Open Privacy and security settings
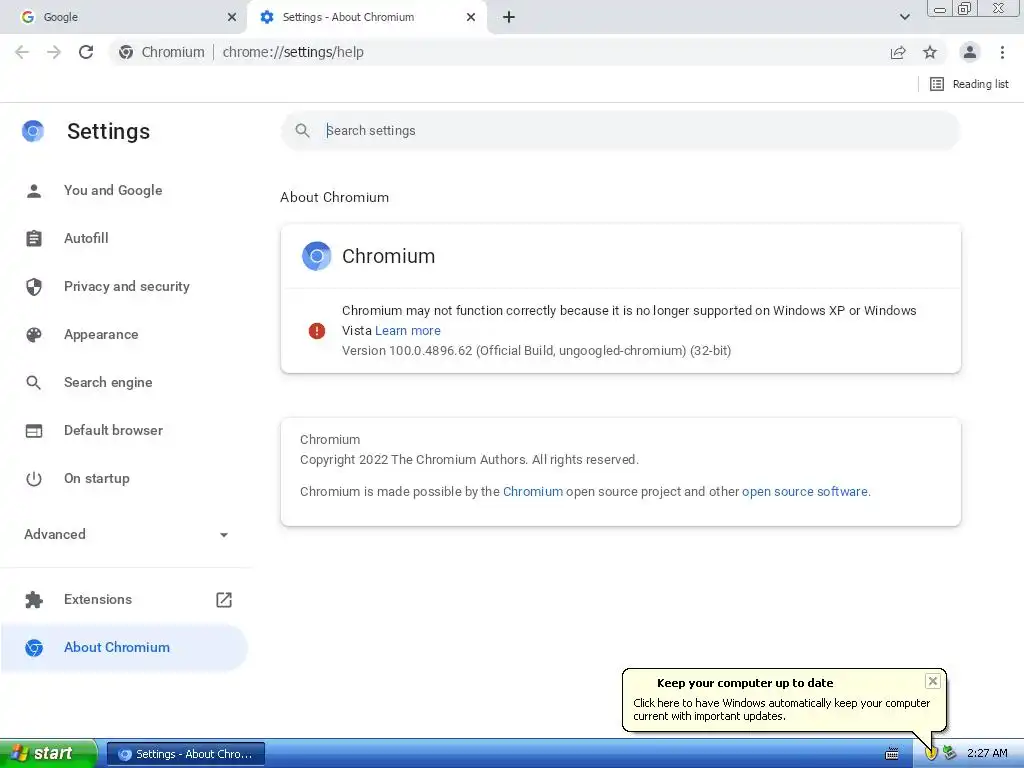The height and width of the screenshot is (768, 1024). 124,287
